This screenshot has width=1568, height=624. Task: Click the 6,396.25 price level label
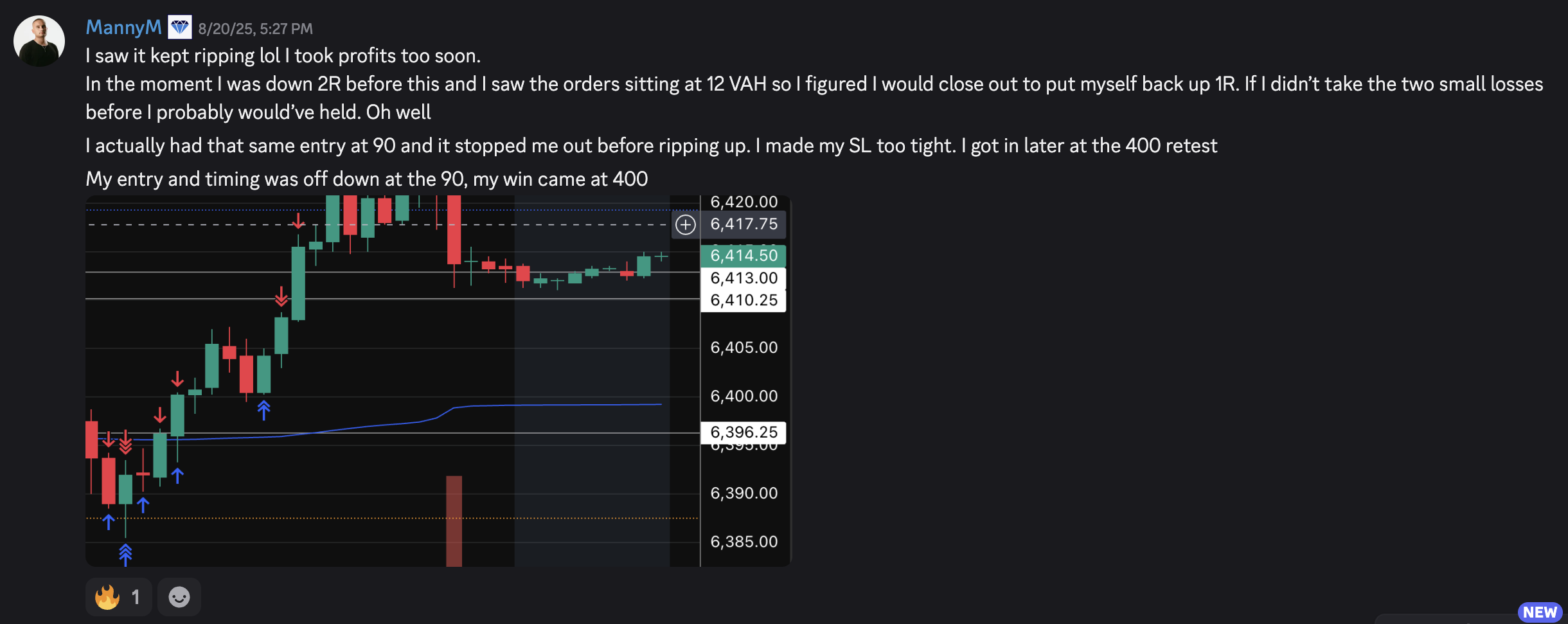[744, 432]
